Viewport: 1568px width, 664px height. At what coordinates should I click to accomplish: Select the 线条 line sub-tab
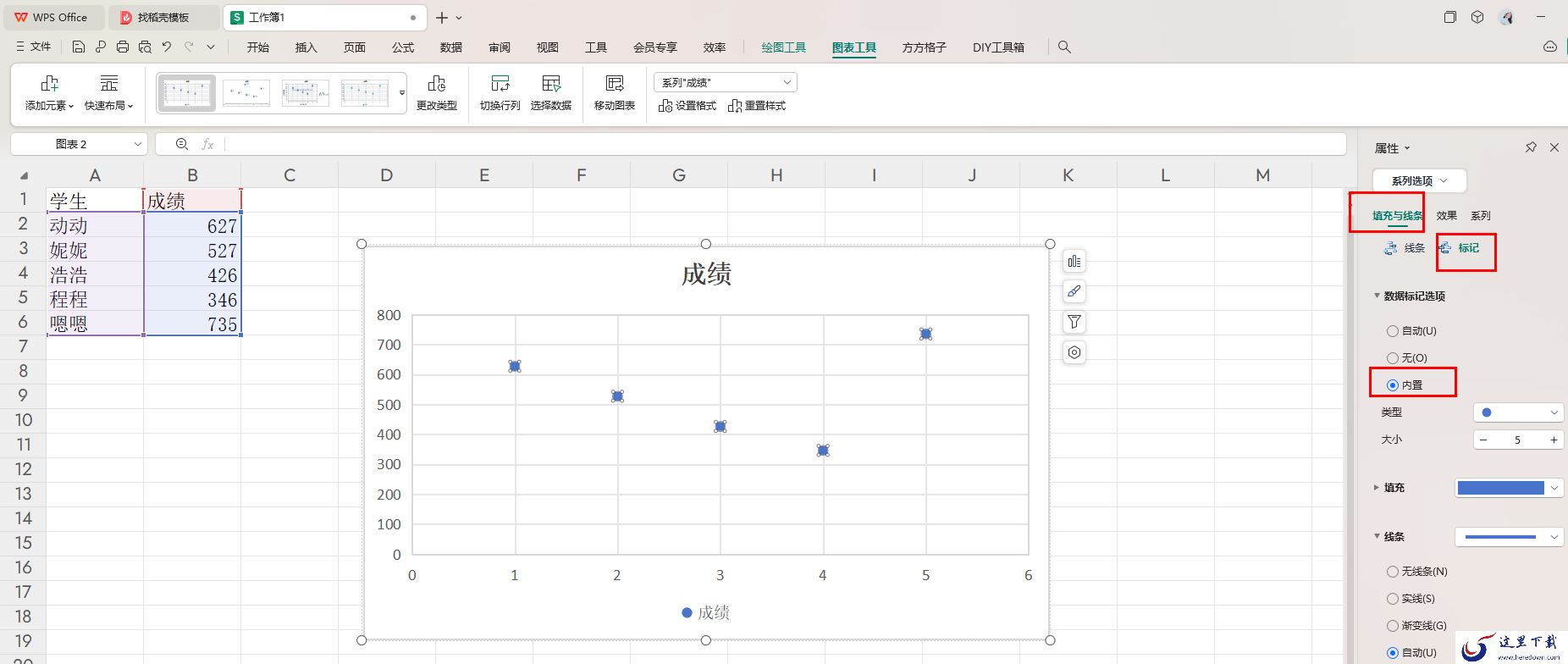point(1405,248)
